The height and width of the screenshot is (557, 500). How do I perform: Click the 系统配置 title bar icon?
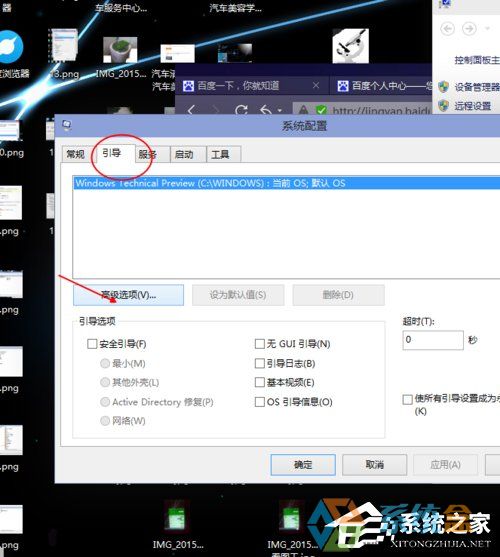(67, 125)
